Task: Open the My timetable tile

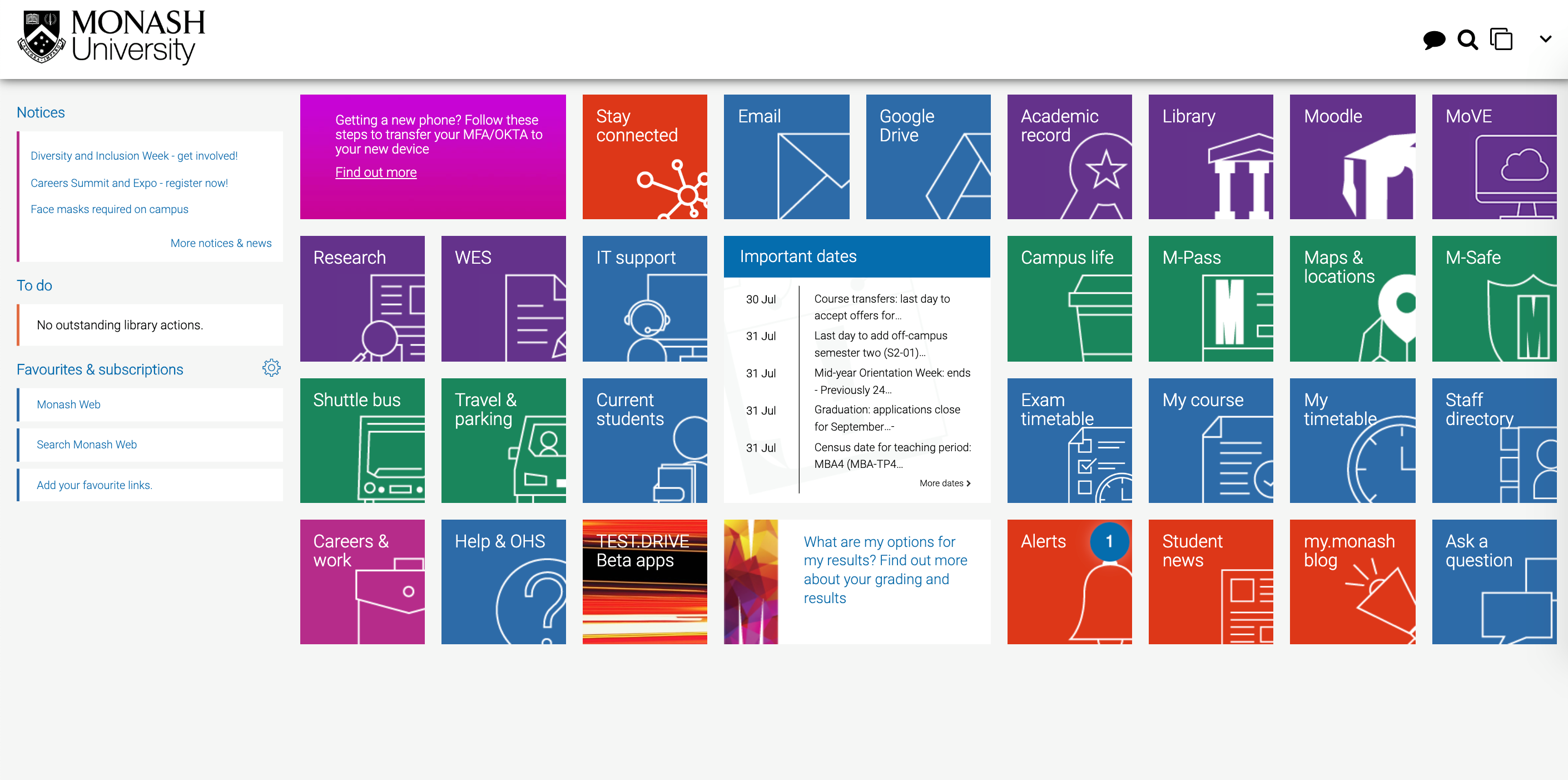Action: tap(1352, 440)
